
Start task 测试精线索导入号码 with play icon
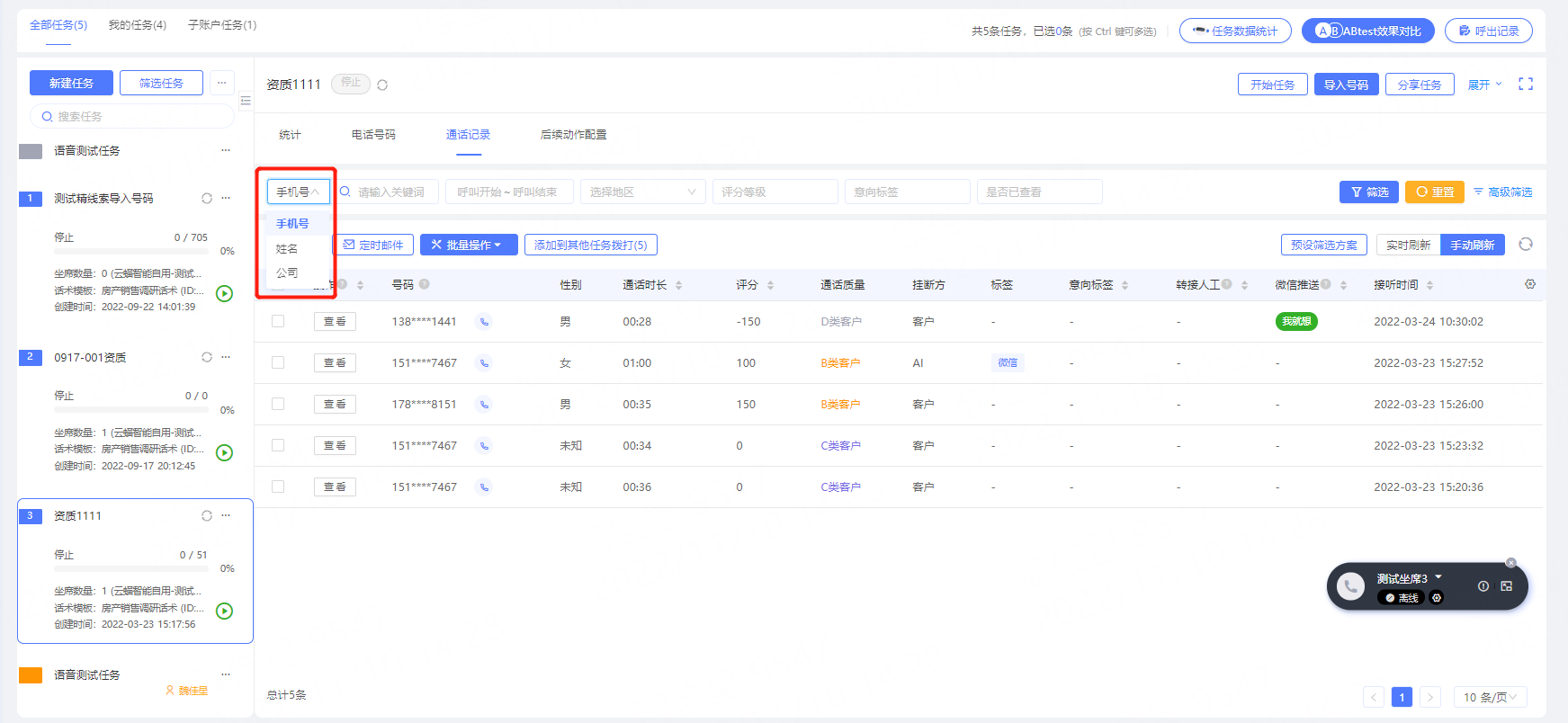(225, 293)
